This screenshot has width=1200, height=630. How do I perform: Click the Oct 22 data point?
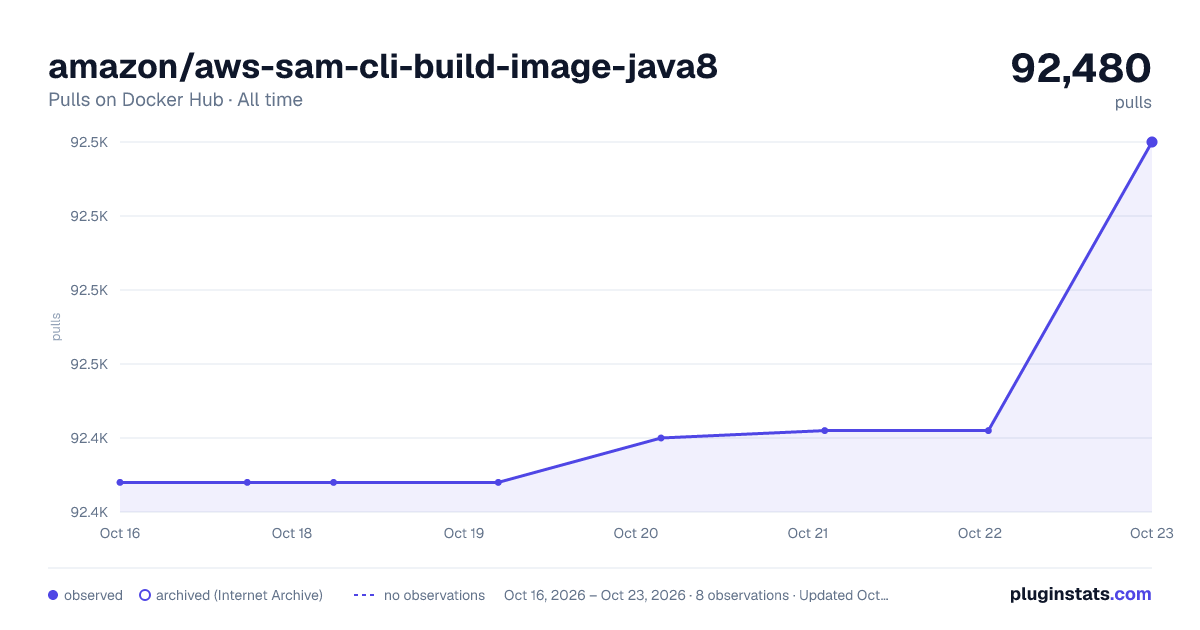point(988,431)
